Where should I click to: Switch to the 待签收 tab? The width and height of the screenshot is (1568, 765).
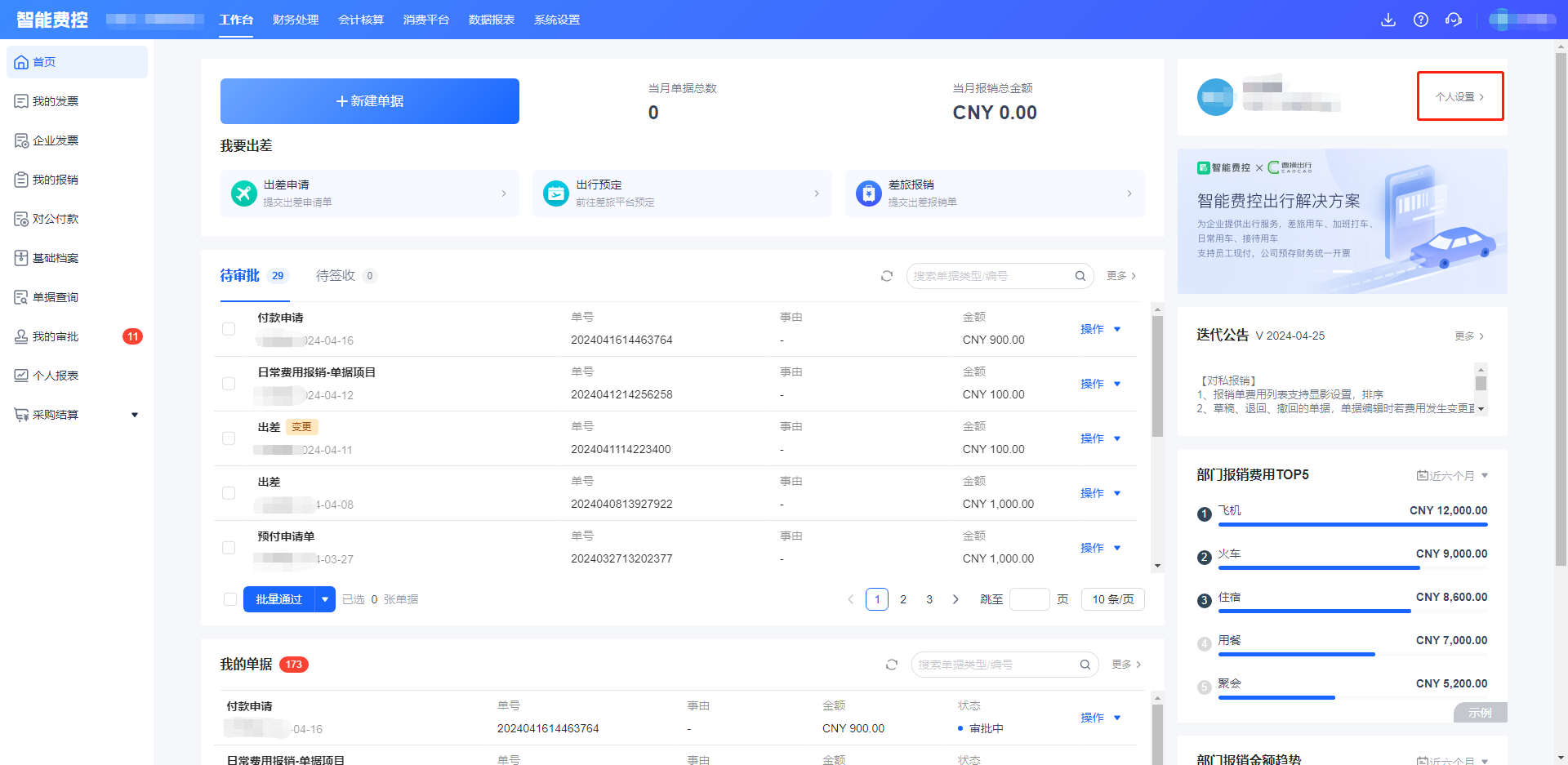(336, 276)
